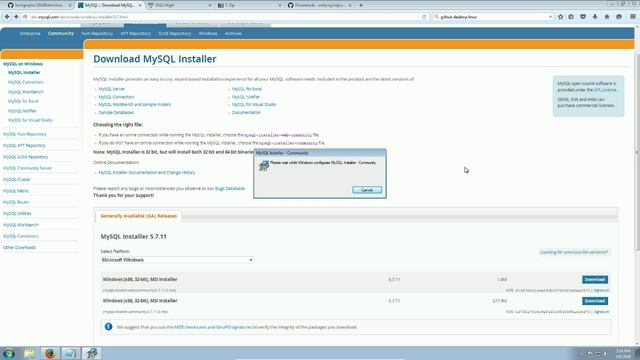
Task: Click the network icon in system tray
Action: tap(598, 354)
